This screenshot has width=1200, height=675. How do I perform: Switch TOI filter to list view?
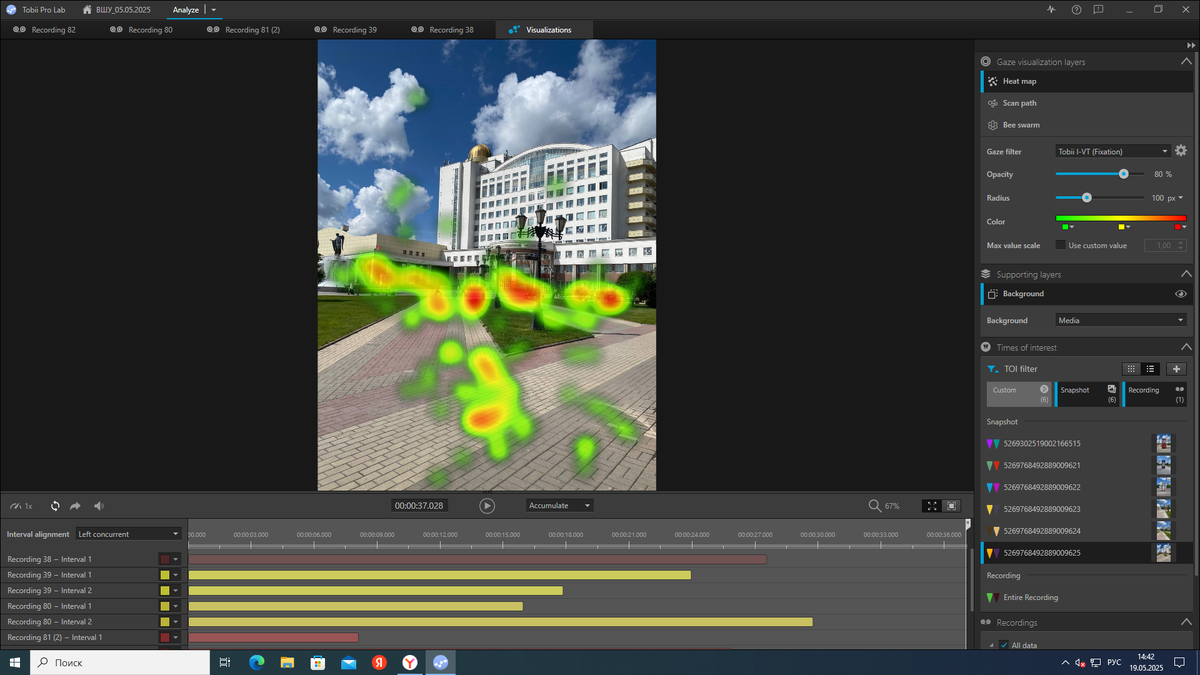tap(1151, 369)
